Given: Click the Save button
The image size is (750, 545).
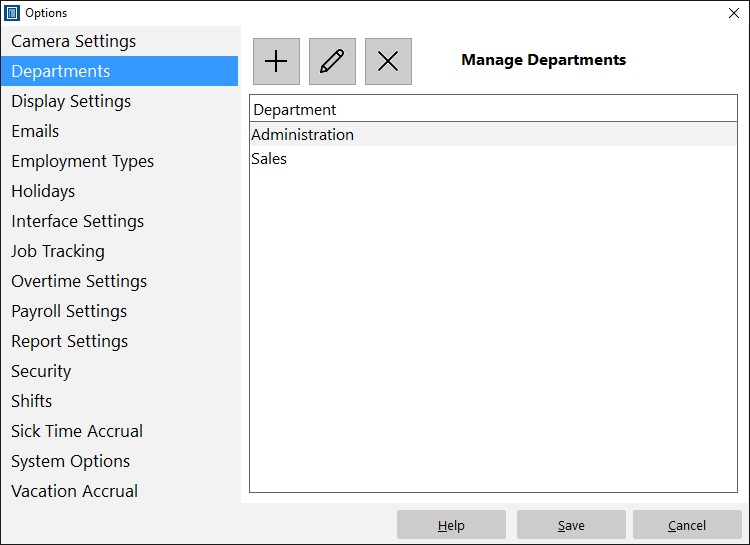Looking at the screenshot, I should tap(571, 525).
